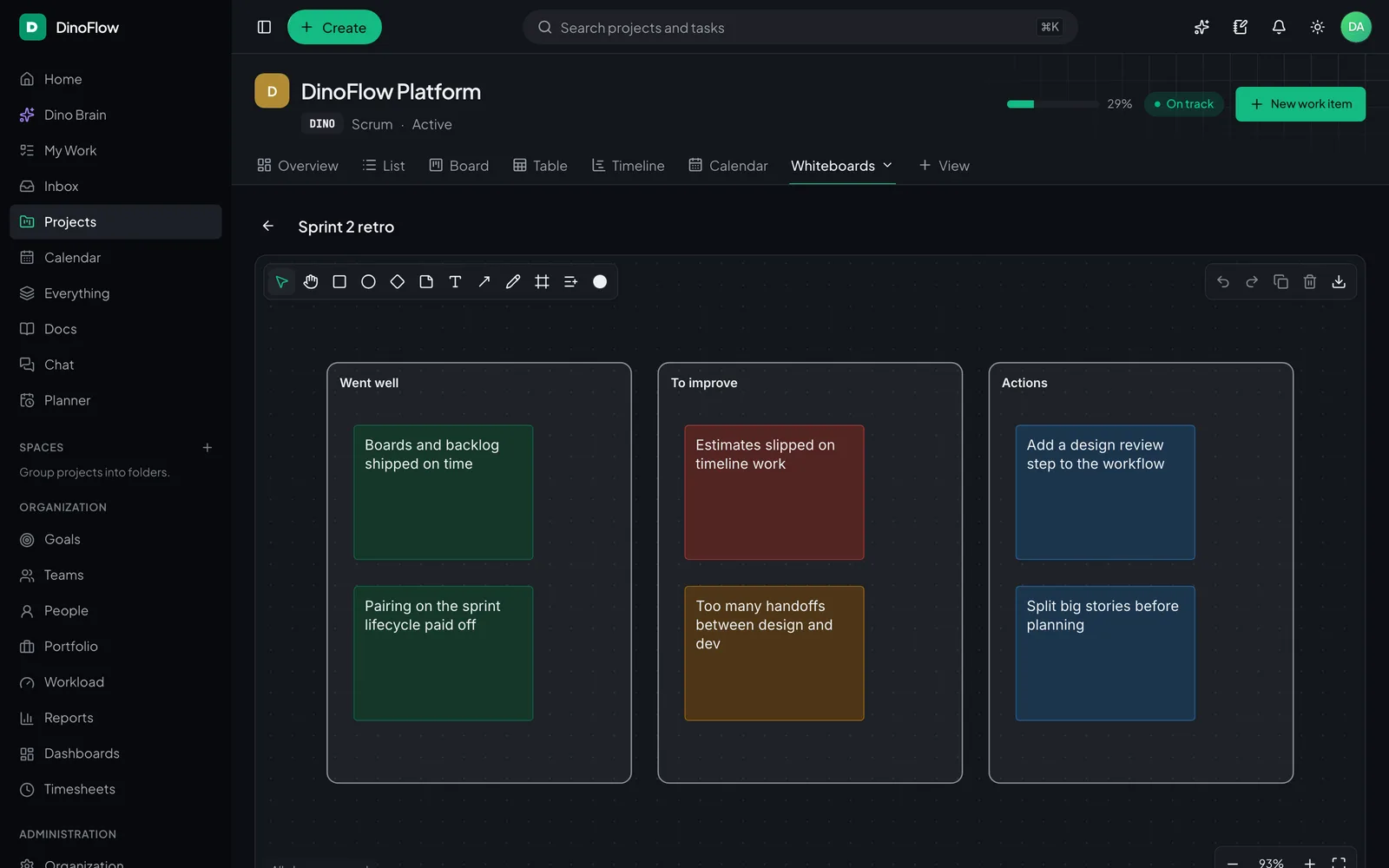This screenshot has width=1389, height=868.
Task: Open the Calendar project tab
Action: (x=728, y=166)
